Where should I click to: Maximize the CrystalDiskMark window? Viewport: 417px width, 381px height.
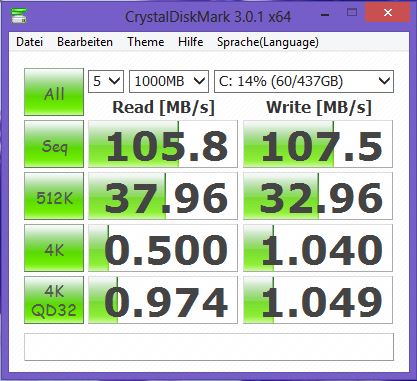pyautogui.click(x=352, y=13)
